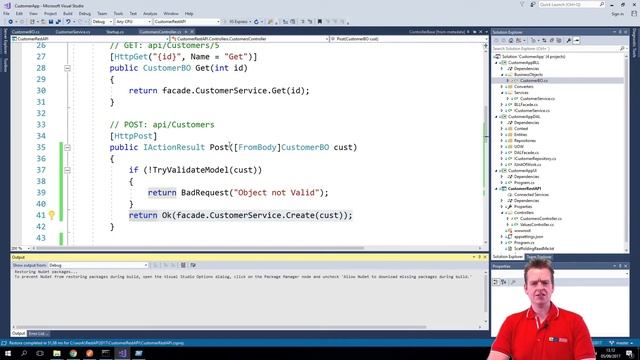Click the Visual Studio logo in title bar

7,5
